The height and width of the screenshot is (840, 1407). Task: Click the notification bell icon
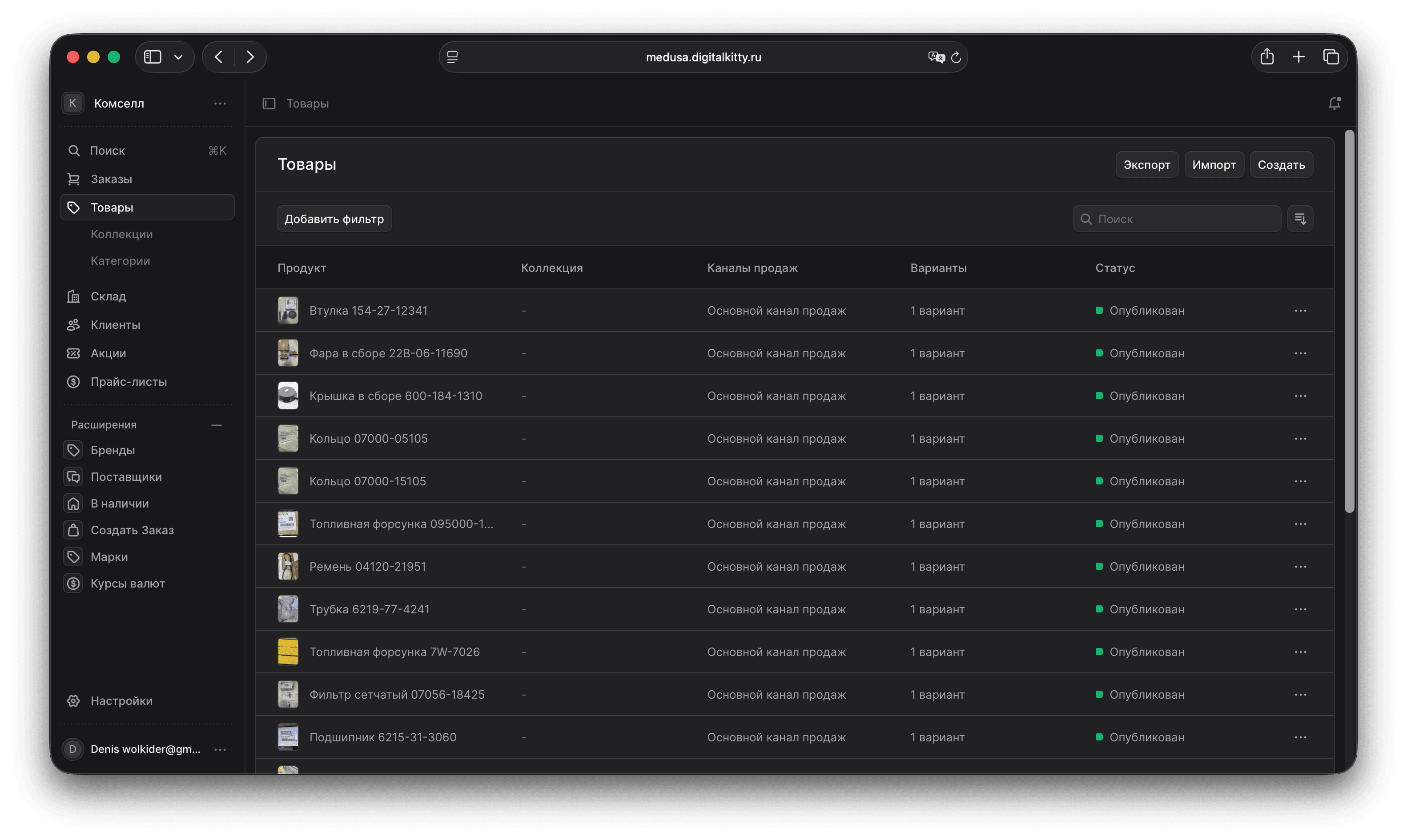click(1335, 103)
